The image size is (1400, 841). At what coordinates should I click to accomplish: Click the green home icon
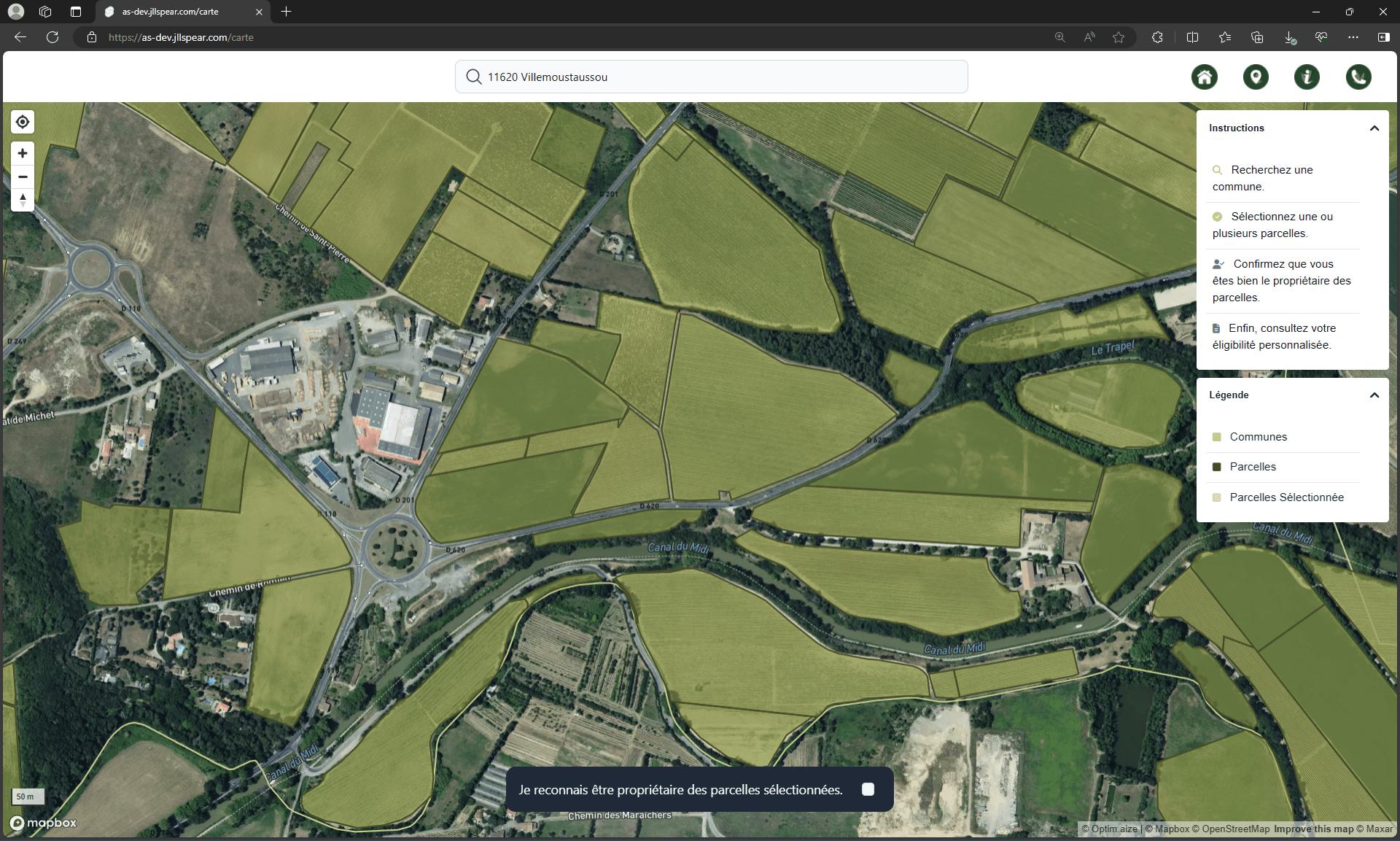(1205, 77)
